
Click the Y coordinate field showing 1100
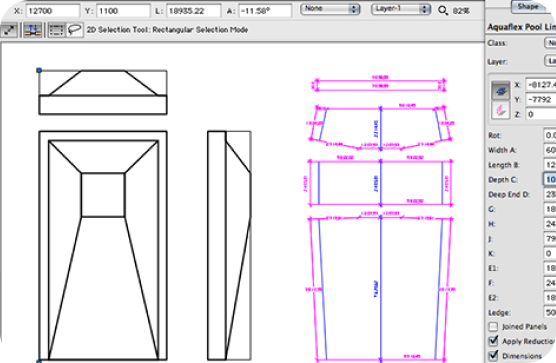click(123, 11)
